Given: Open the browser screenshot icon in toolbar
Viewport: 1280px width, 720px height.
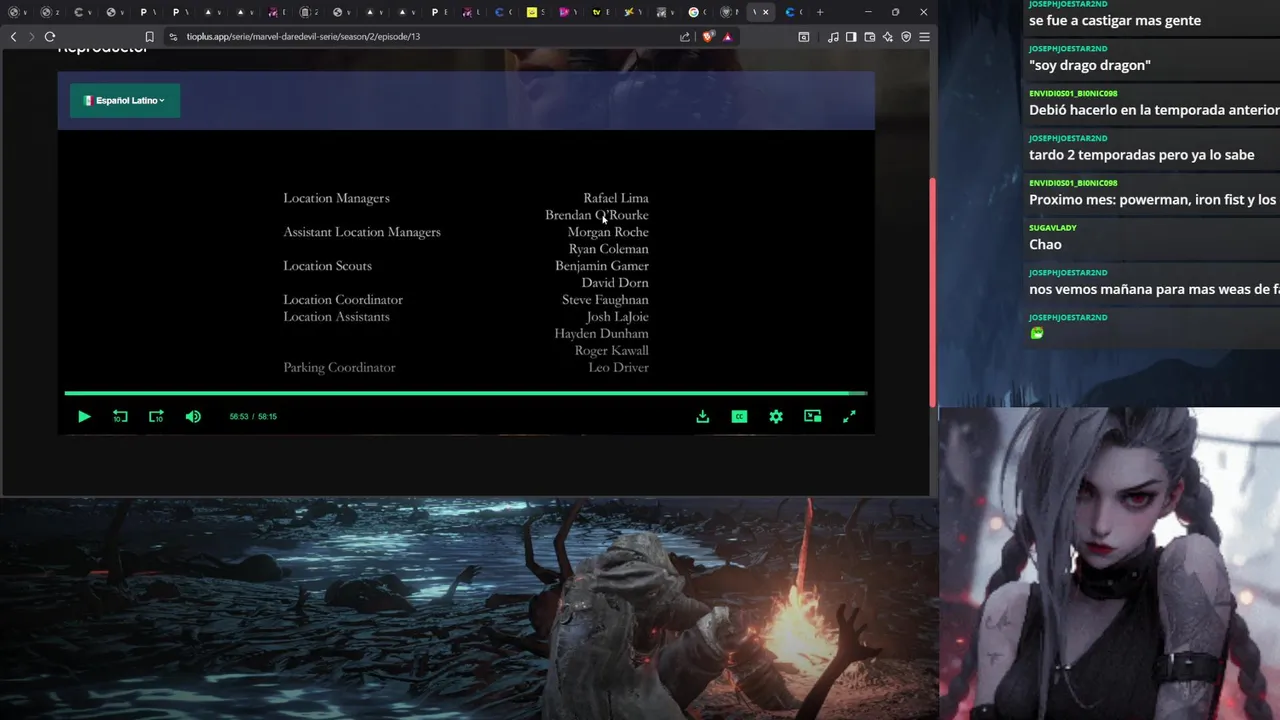Looking at the screenshot, I should [804, 37].
